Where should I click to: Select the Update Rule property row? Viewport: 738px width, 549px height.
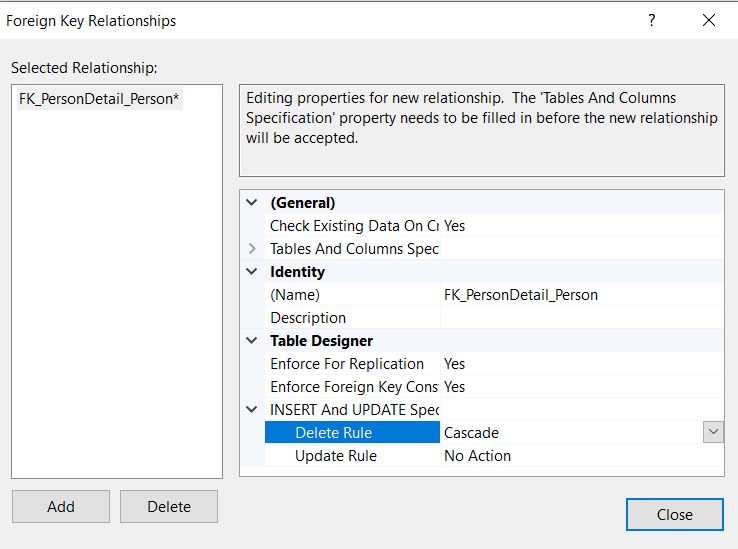pos(336,456)
